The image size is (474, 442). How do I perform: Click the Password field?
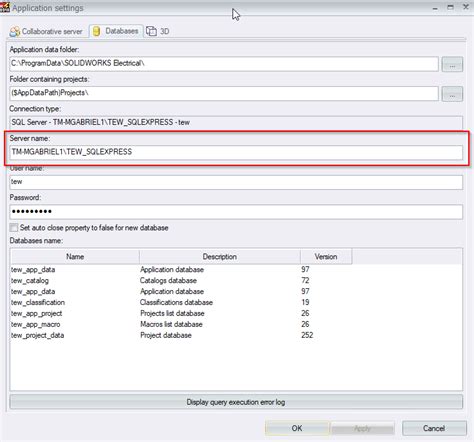(236, 212)
